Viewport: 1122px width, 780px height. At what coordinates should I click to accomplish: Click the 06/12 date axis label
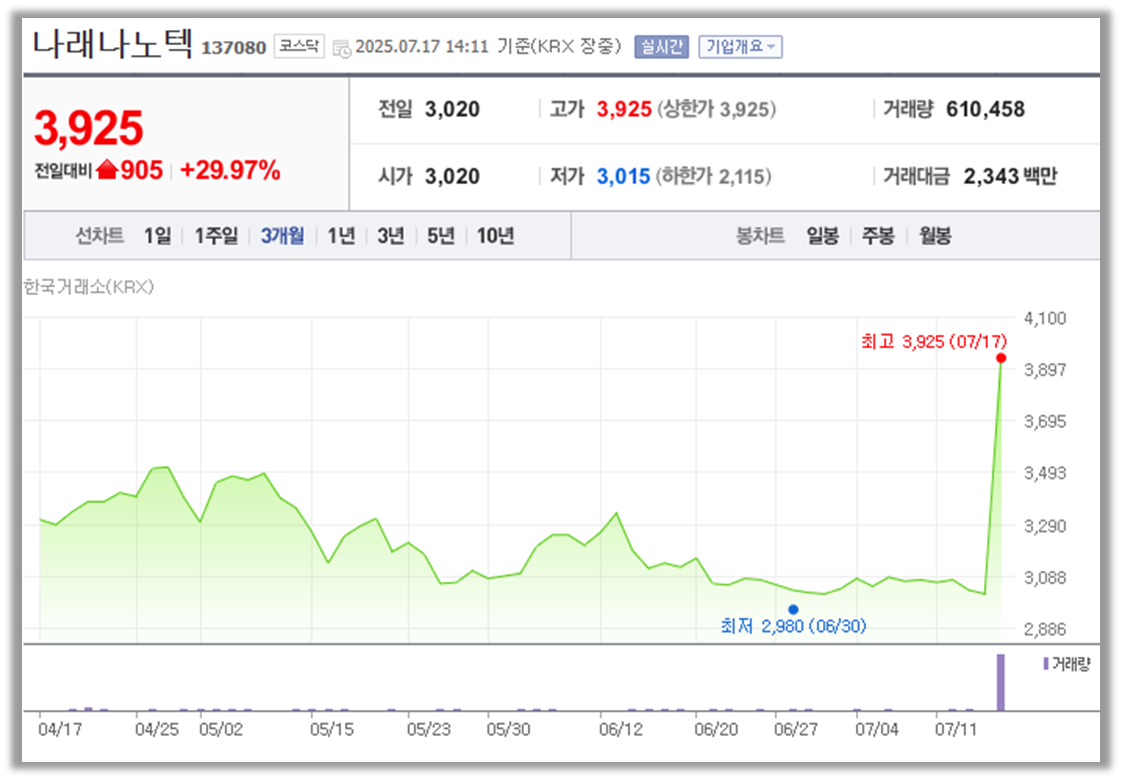tap(621, 729)
